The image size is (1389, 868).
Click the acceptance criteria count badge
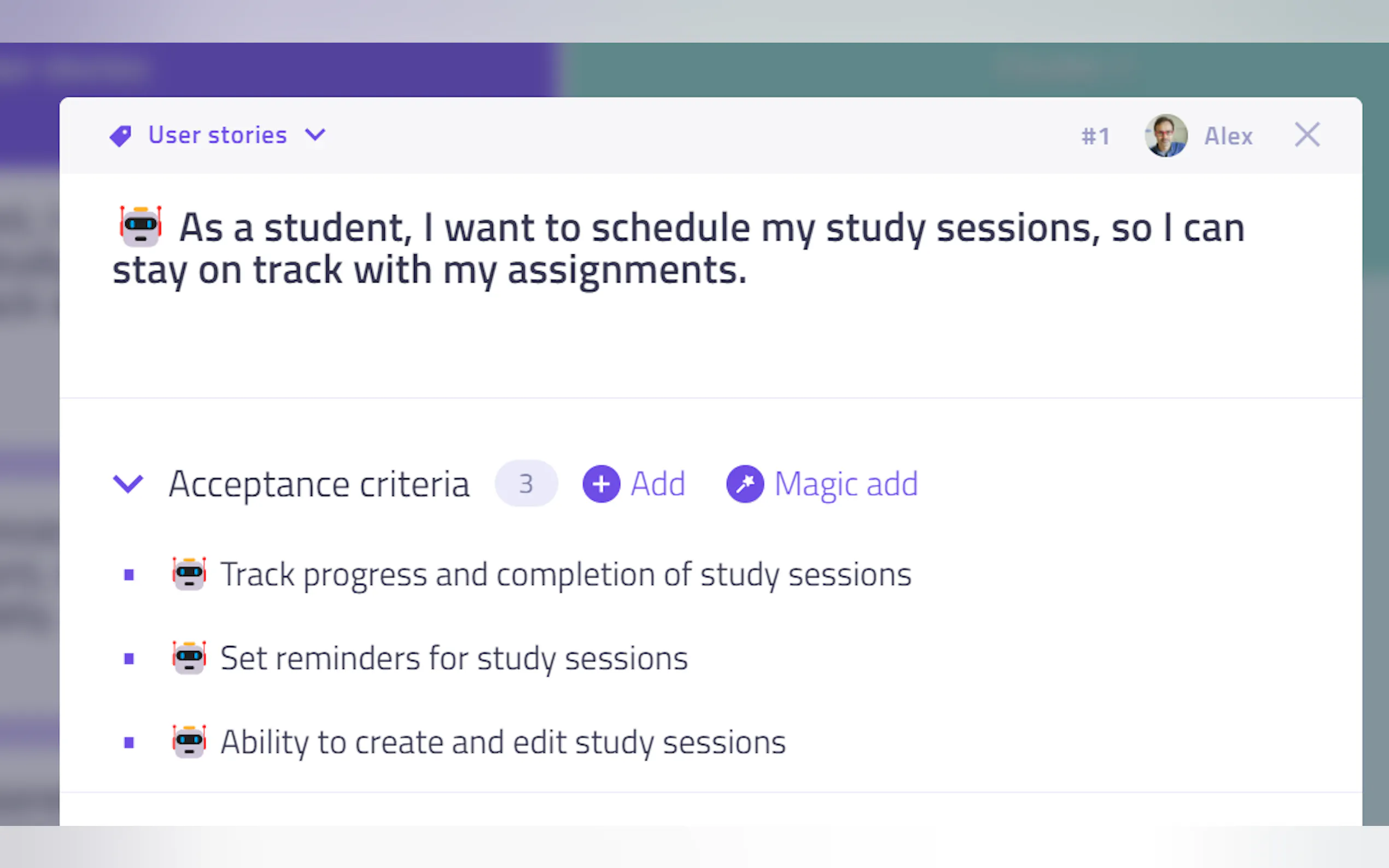[x=526, y=483]
